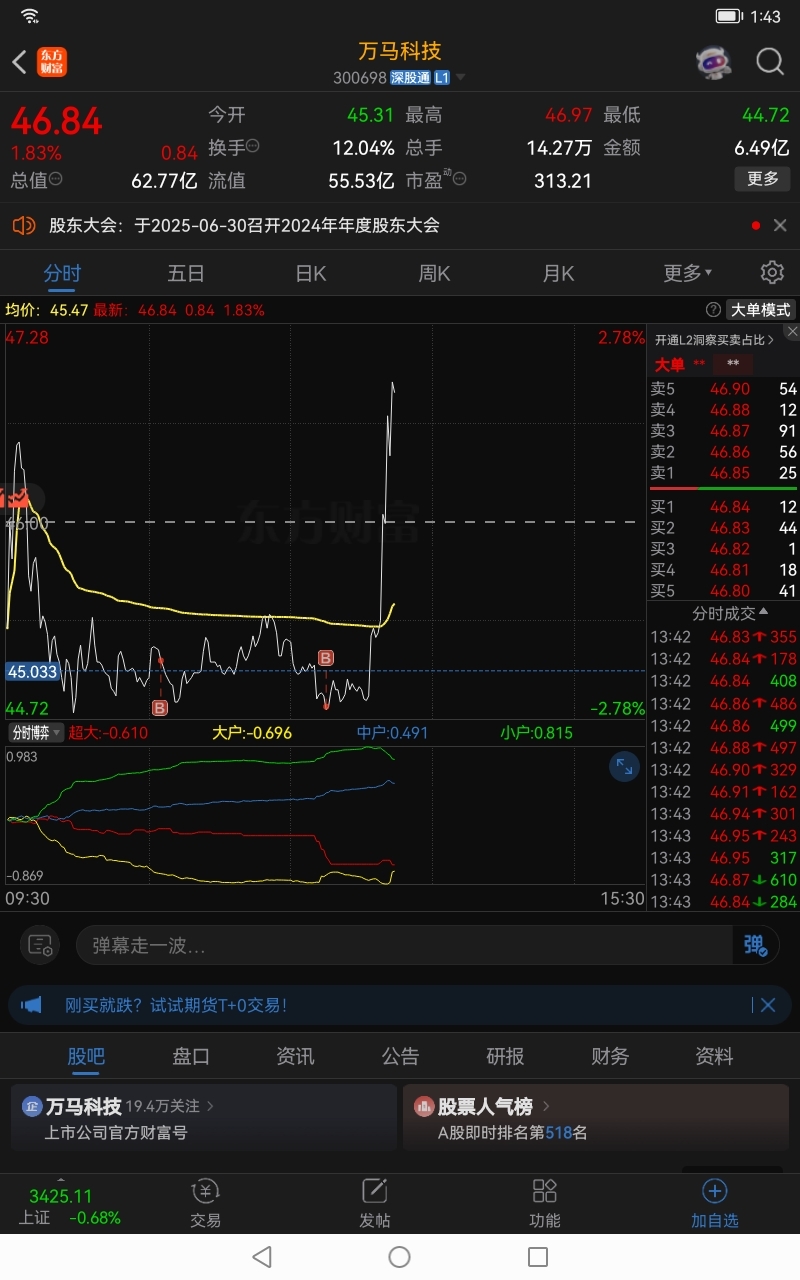Screen dimensions: 800x1280
Task: Open chart settings gear icon
Action: (771, 273)
